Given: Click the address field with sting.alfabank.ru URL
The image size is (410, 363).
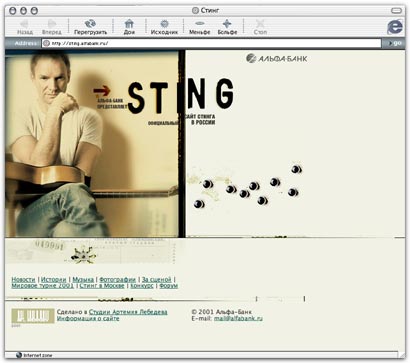Looking at the screenshot, I should [x=211, y=43].
